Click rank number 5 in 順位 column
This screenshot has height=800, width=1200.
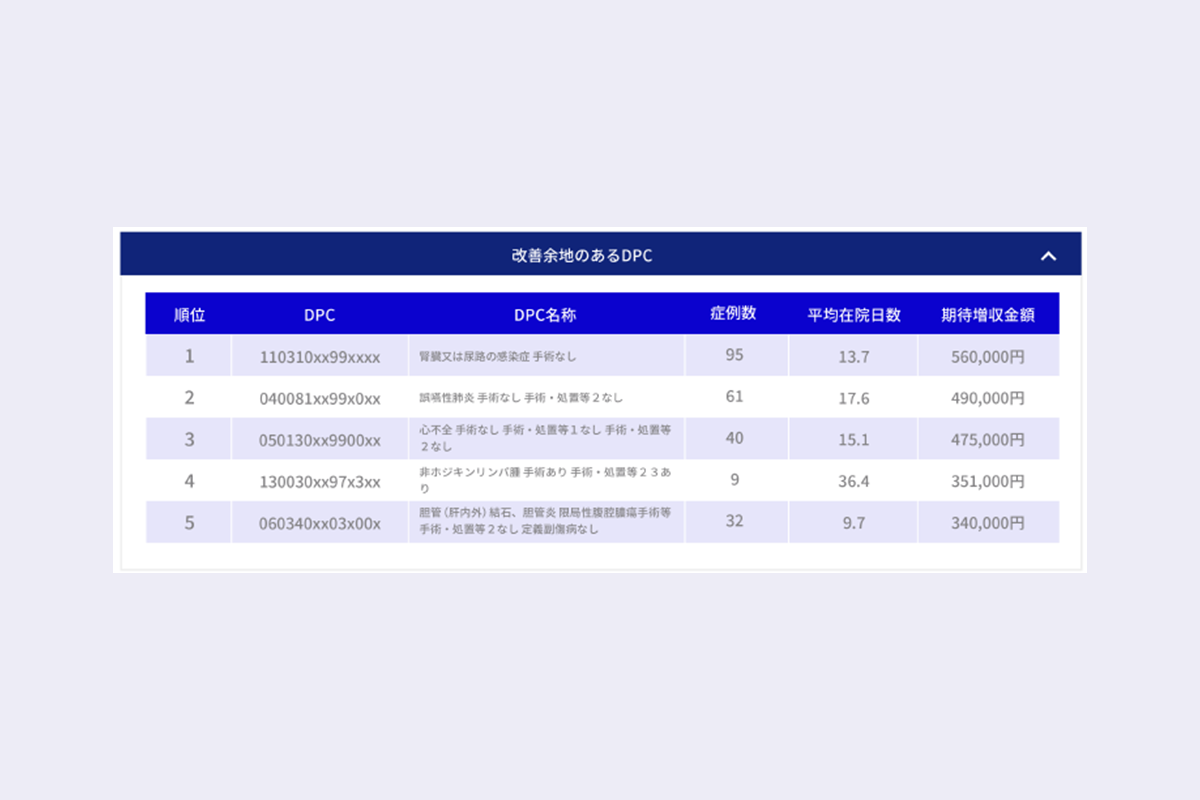(189, 522)
